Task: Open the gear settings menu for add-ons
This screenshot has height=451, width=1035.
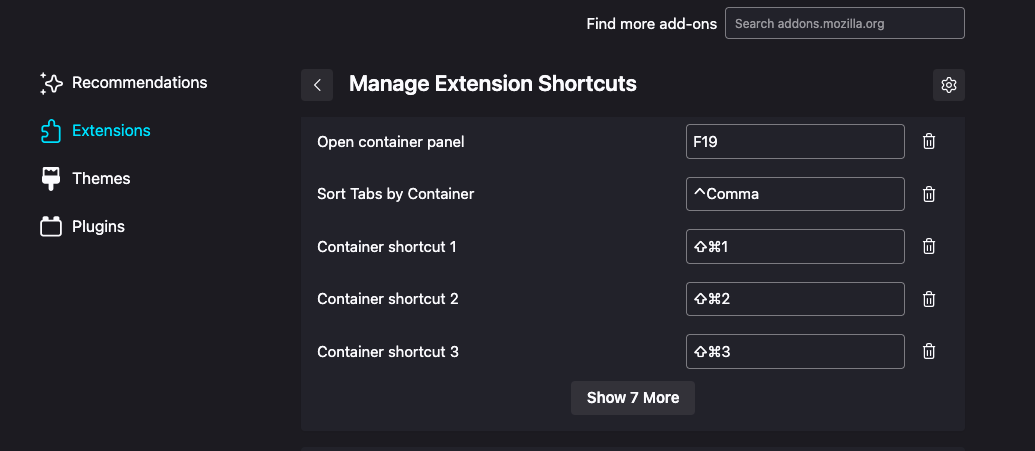Action: coord(949,85)
